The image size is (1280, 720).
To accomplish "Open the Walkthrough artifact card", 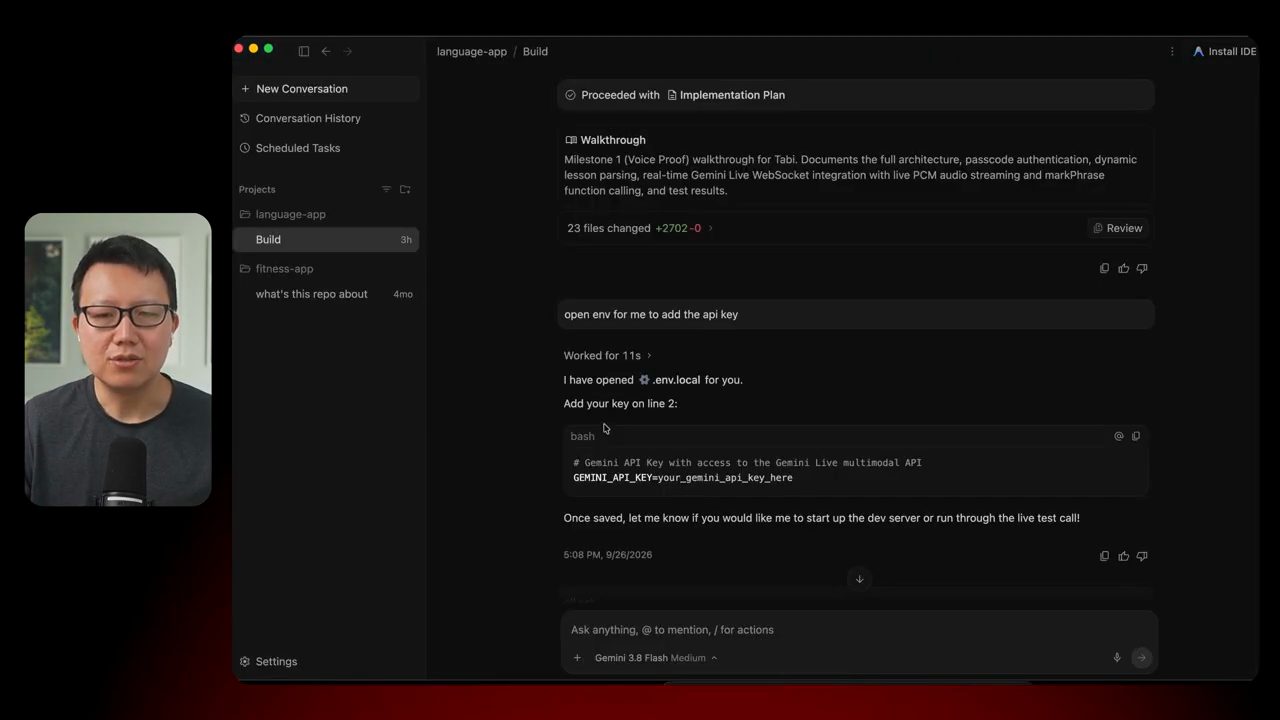I will 856,165.
